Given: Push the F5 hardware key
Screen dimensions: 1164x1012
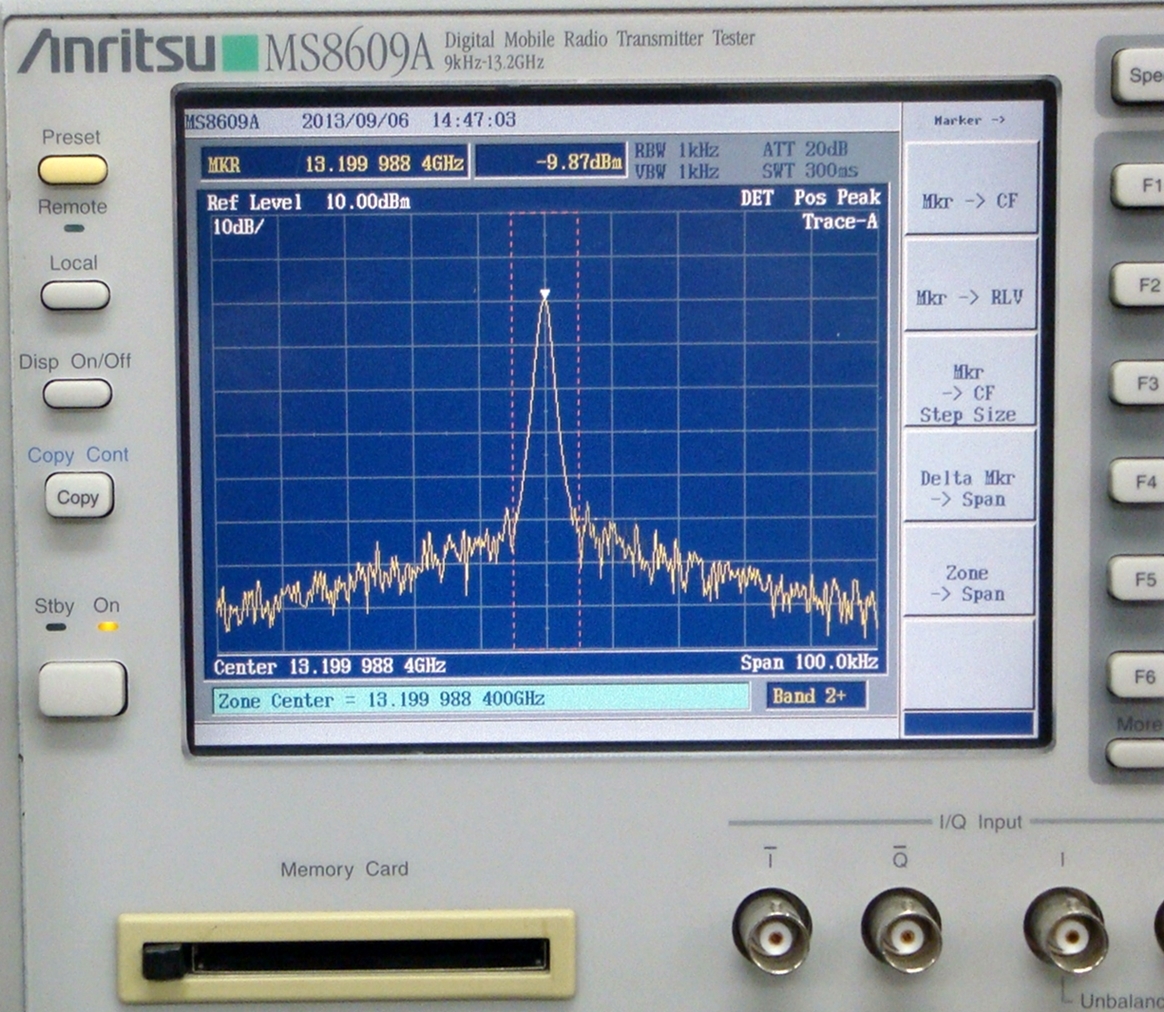Looking at the screenshot, I should 1137,578.
